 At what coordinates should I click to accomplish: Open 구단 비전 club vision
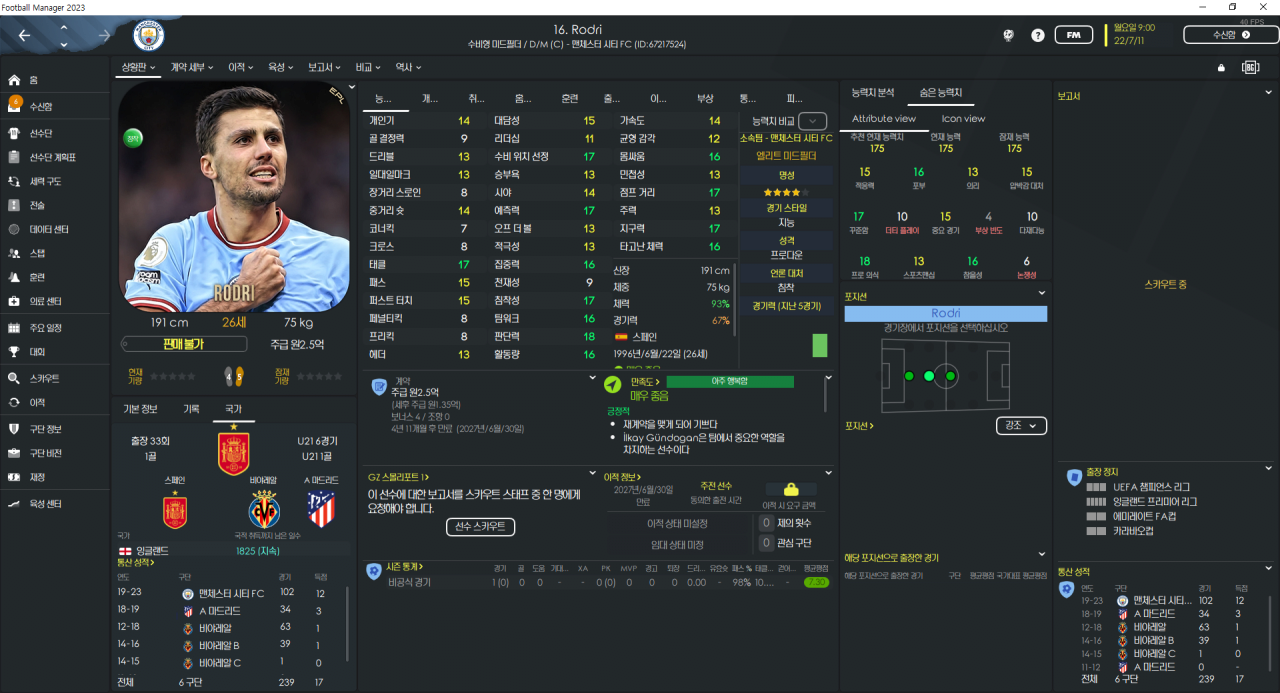(45, 453)
